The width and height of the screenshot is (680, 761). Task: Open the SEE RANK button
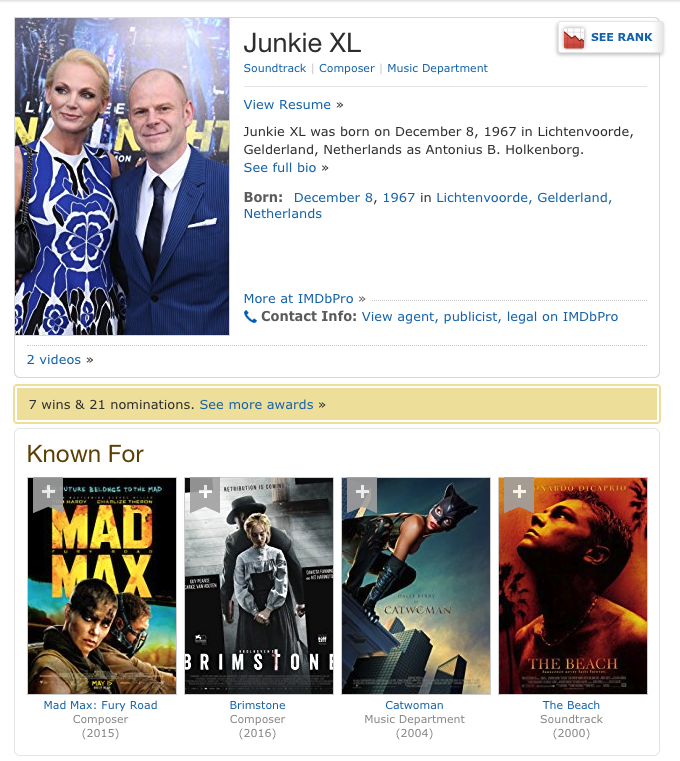pos(610,37)
